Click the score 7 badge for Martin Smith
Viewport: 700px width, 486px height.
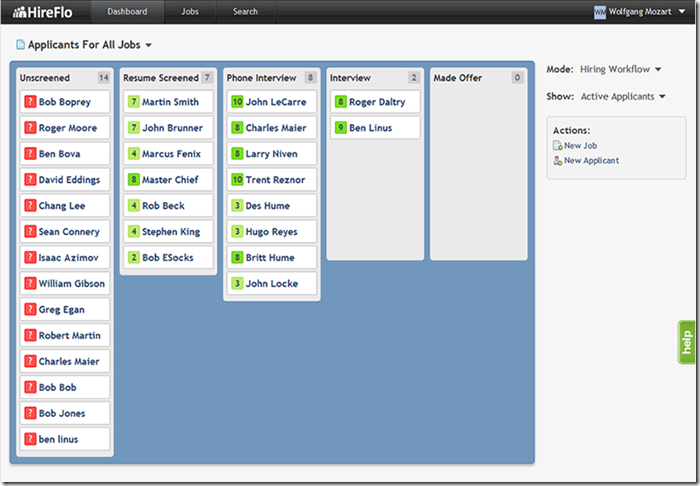tap(133, 102)
